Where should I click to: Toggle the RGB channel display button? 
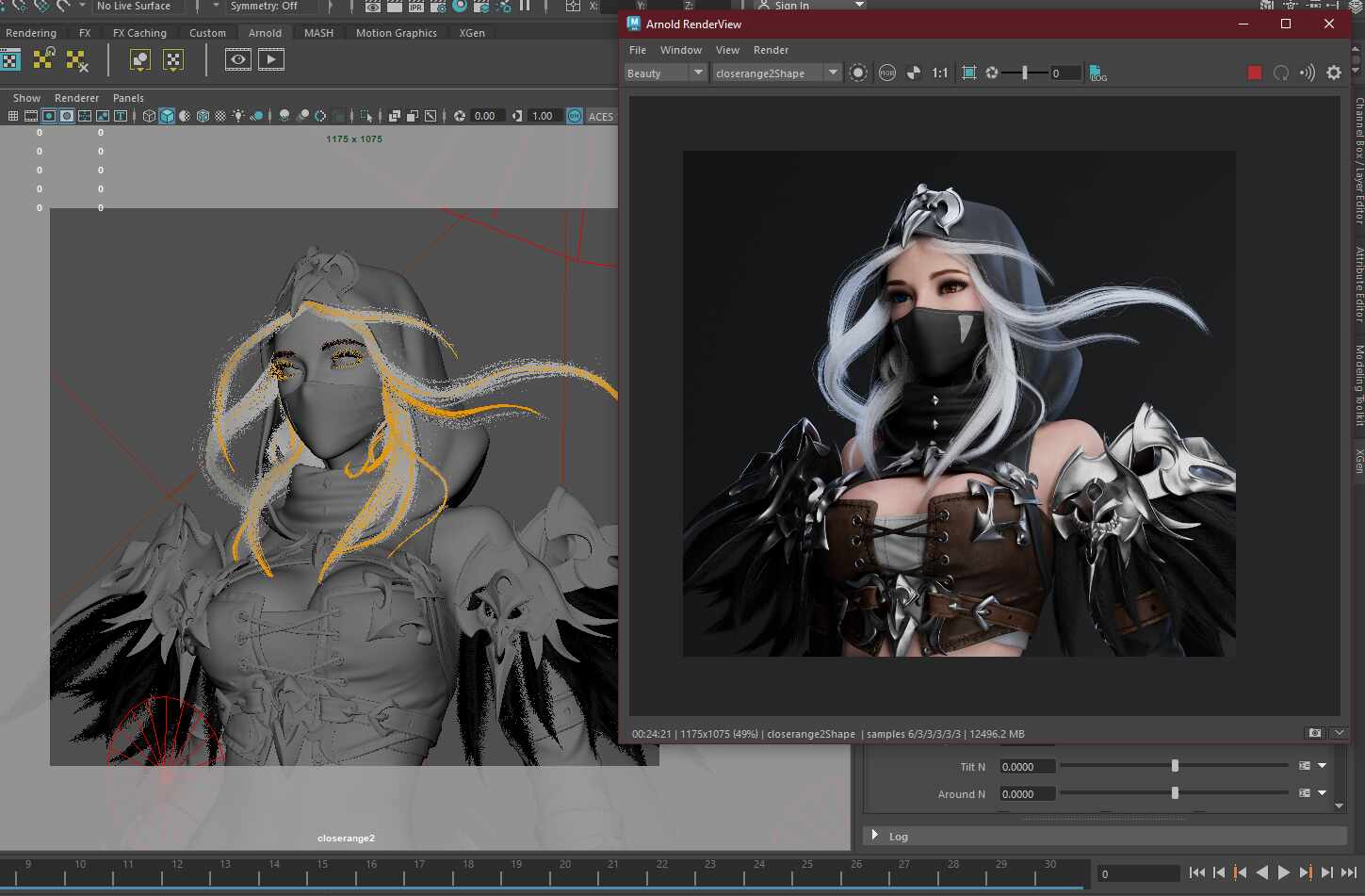click(x=886, y=73)
